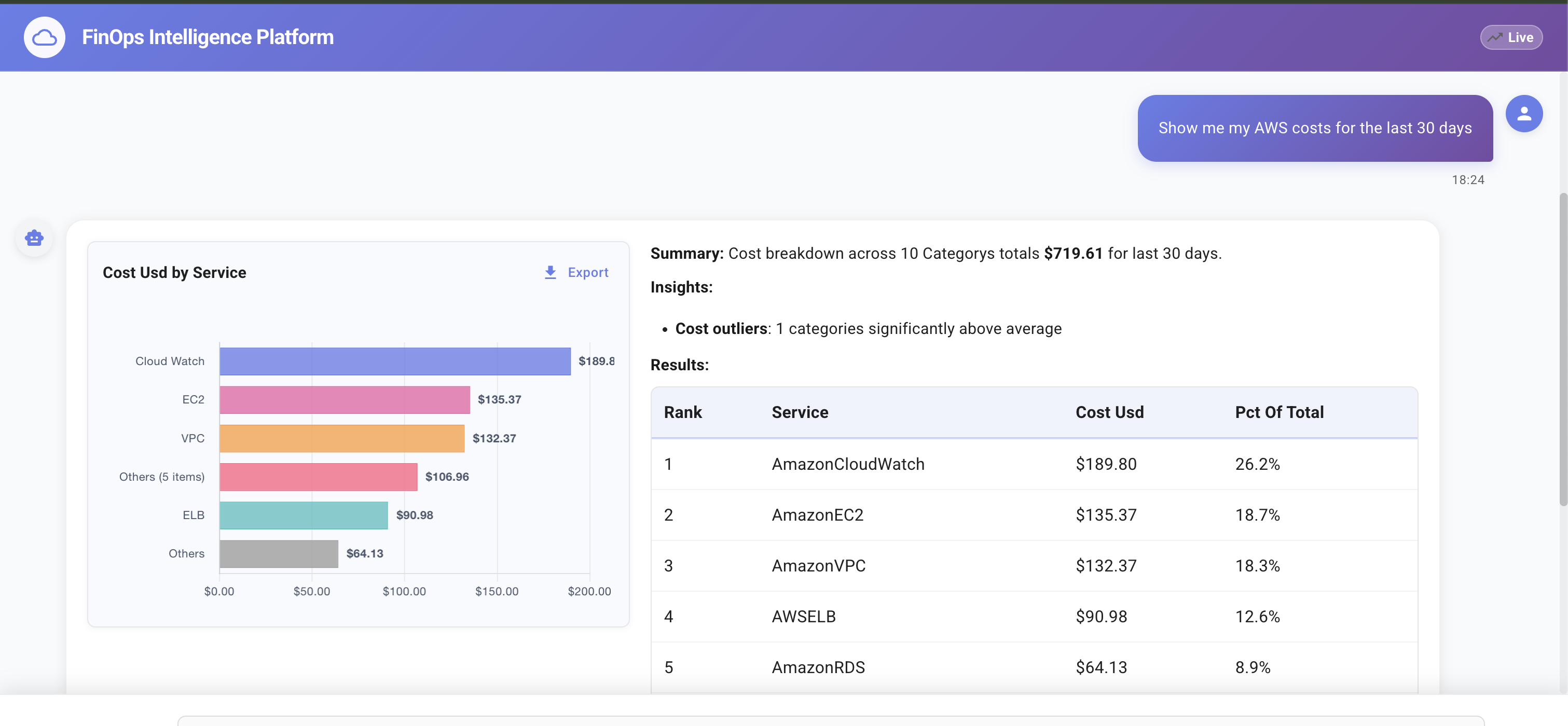Select the AWSELB table cell
The width and height of the screenshot is (1568, 726).
tap(803, 617)
